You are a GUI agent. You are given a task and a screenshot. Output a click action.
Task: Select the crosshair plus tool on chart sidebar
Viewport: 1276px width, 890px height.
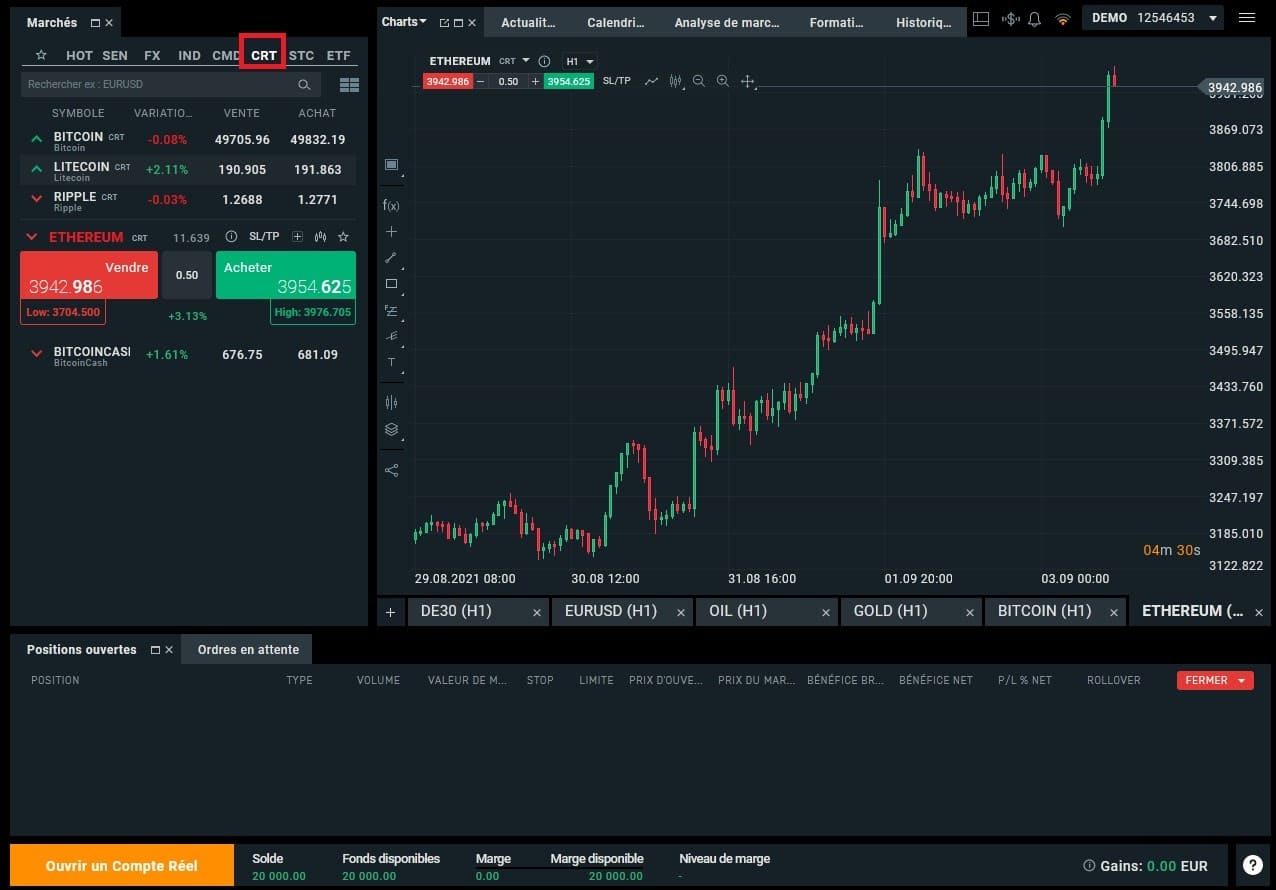(x=391, y=231)
